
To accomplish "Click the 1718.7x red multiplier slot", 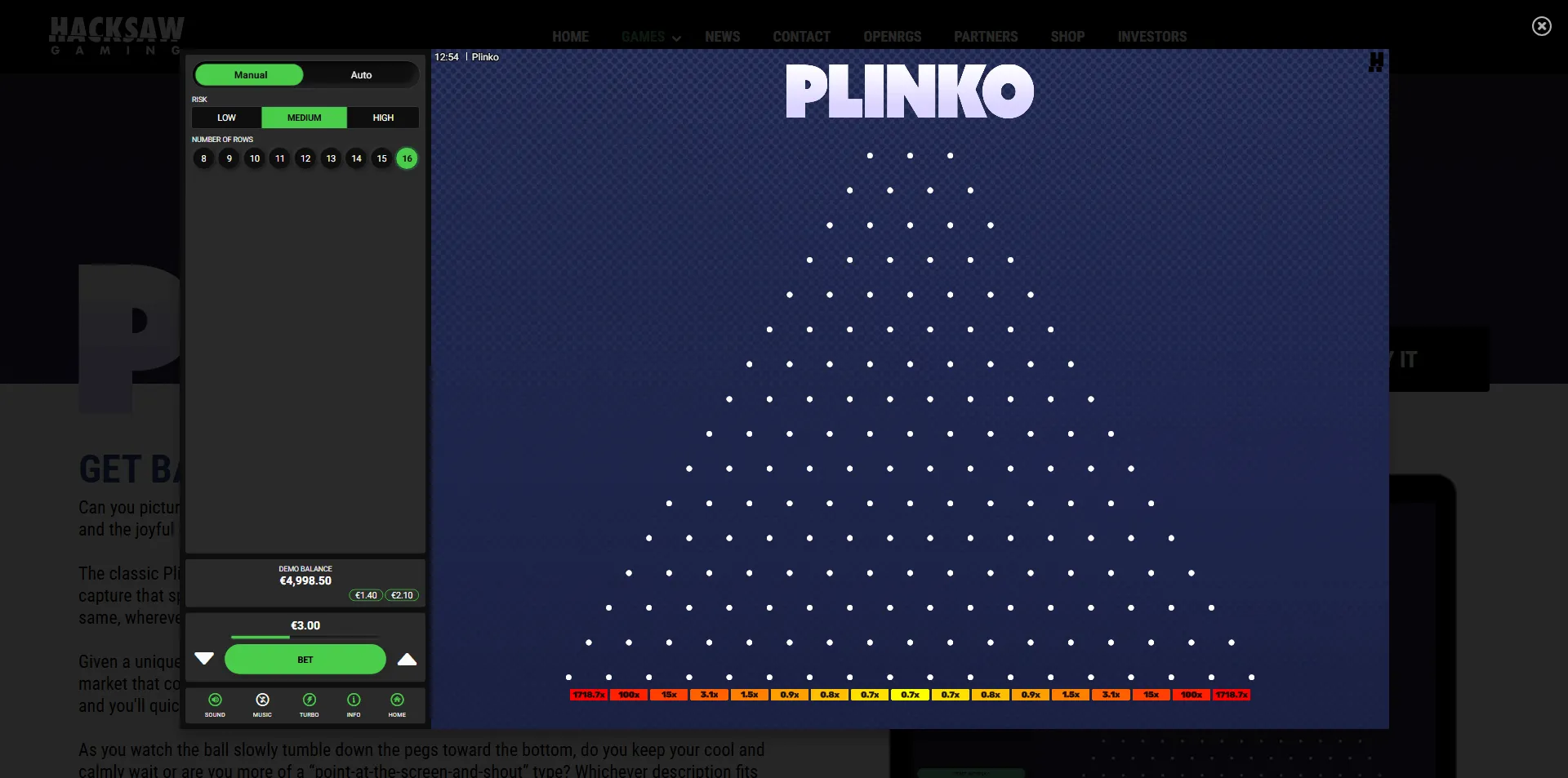I will [x=589, y=695].
